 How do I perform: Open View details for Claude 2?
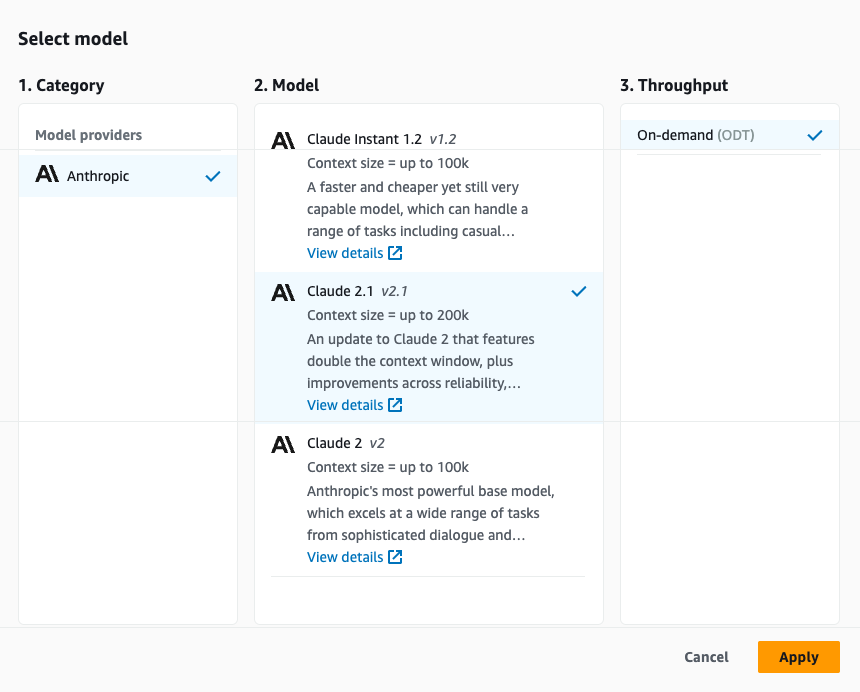343,556
